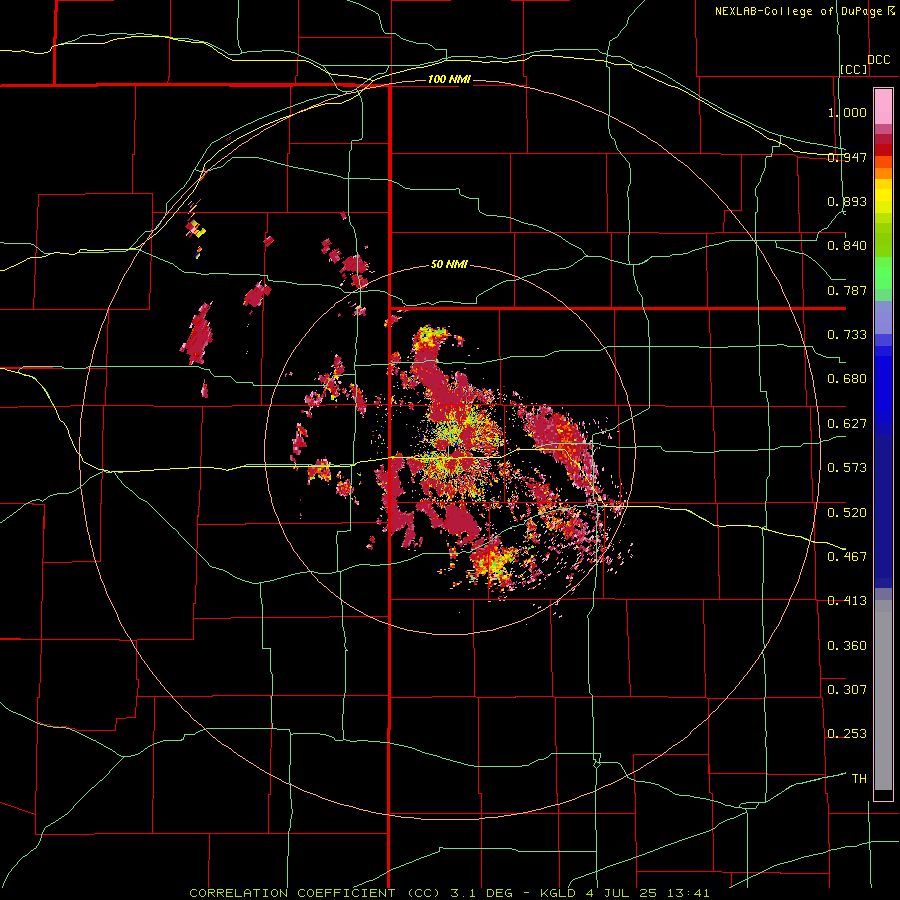The height and width of the screenshot is (900, 900).
Task: Click the 0.573 value on the color scale
Action: pyautogui.click(x=847, y=468)
